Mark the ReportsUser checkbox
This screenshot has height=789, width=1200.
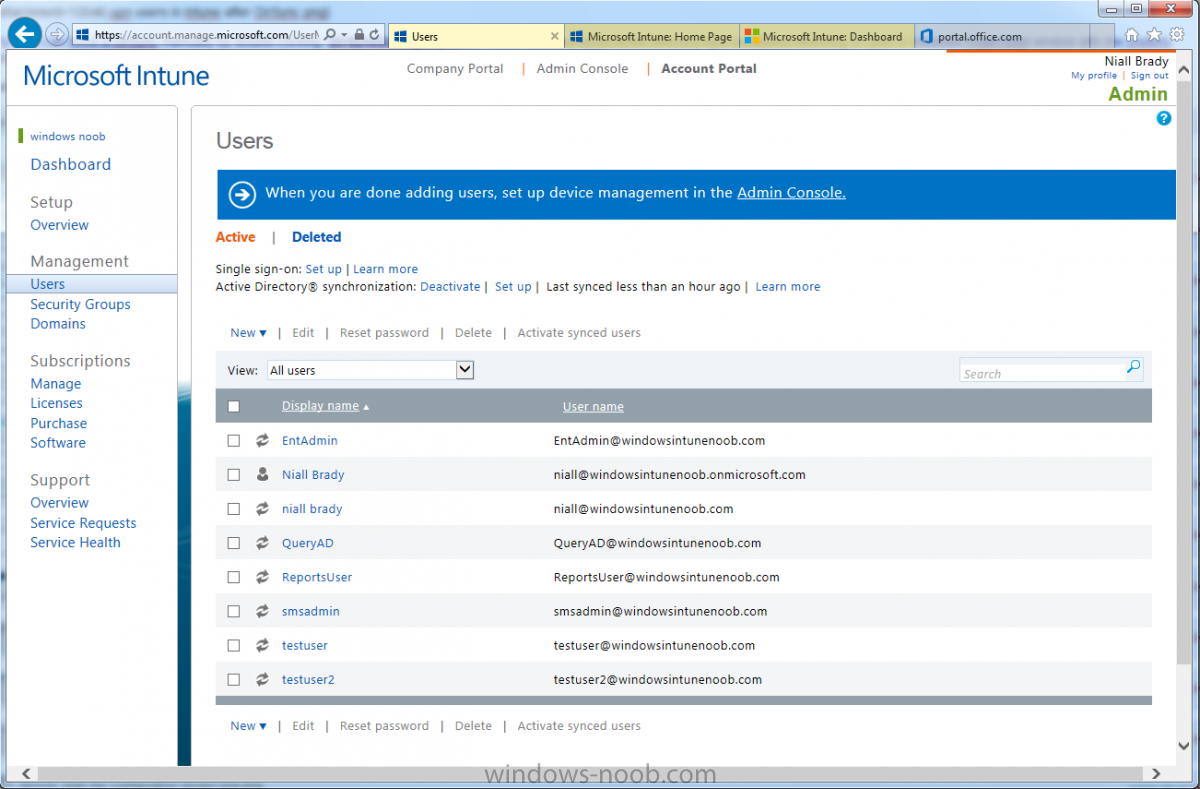tap(234, 577)
